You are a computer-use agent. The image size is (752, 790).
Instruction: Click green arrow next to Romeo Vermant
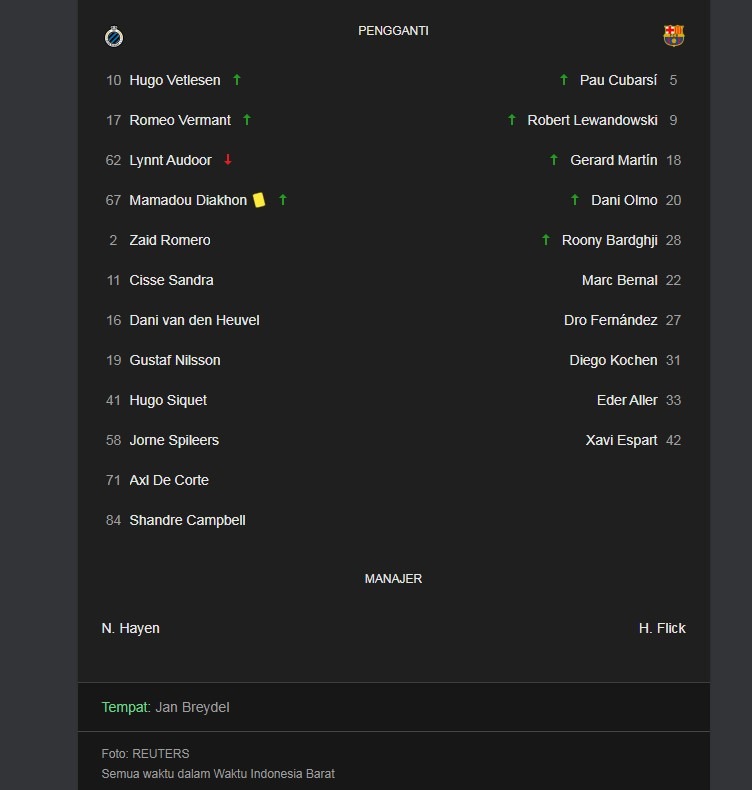tap(247, 120)
